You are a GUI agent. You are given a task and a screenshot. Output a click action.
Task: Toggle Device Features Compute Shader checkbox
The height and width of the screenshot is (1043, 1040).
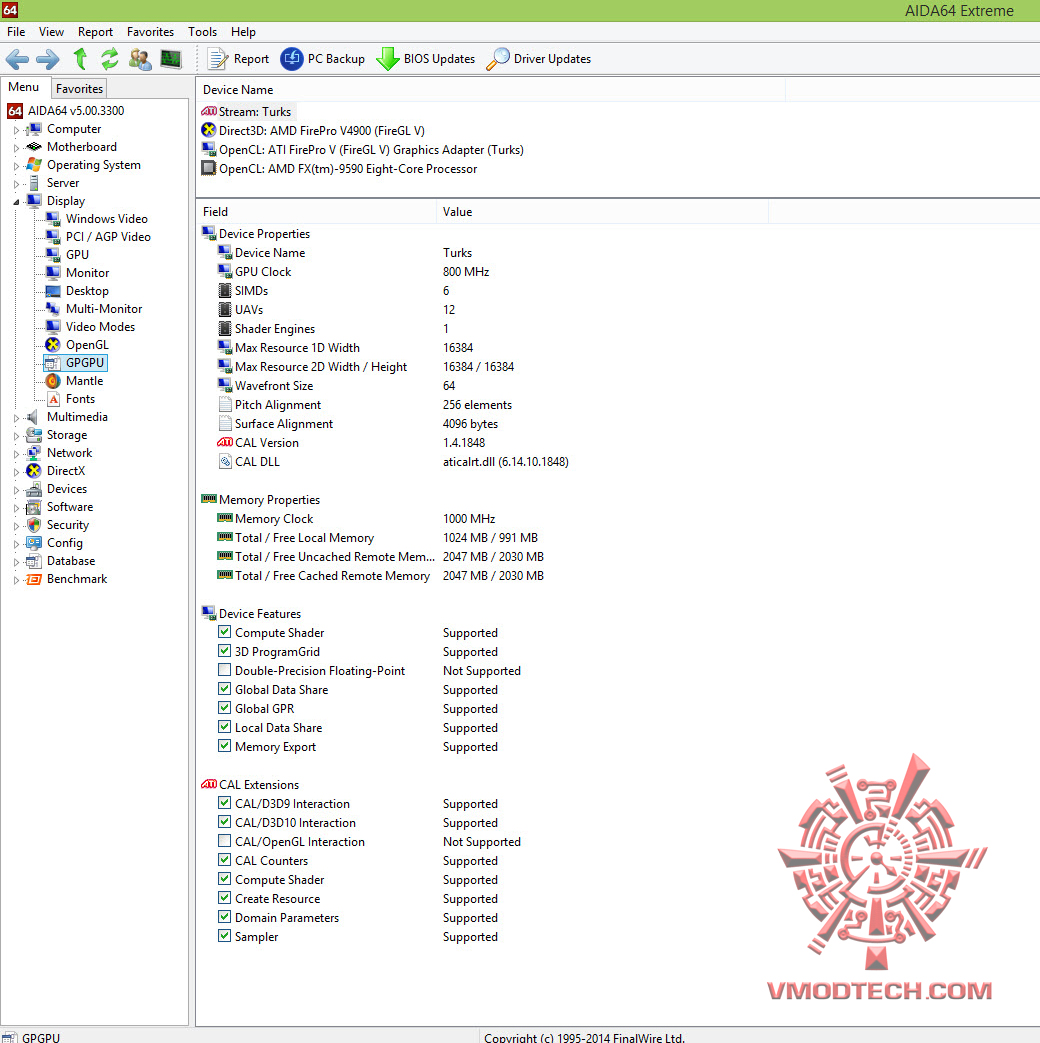tap(225, 632)
